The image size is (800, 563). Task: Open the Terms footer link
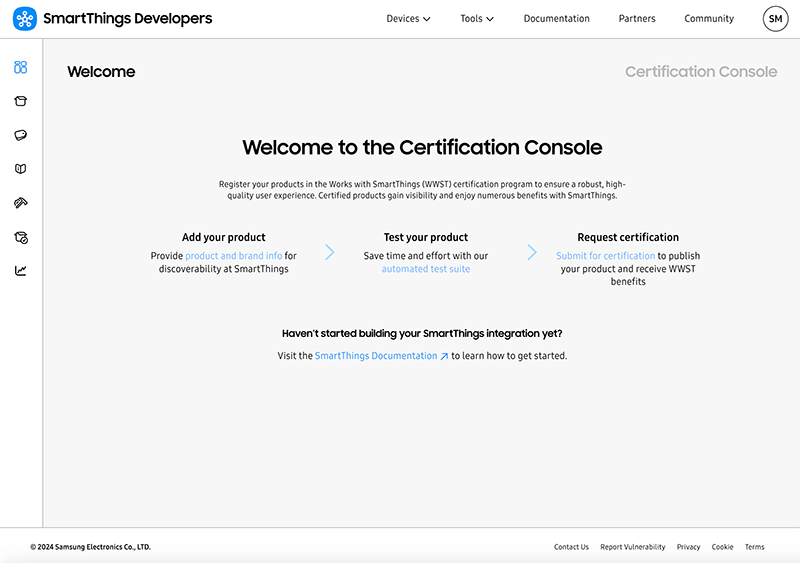pyautogui.click(x=755, y=547)
